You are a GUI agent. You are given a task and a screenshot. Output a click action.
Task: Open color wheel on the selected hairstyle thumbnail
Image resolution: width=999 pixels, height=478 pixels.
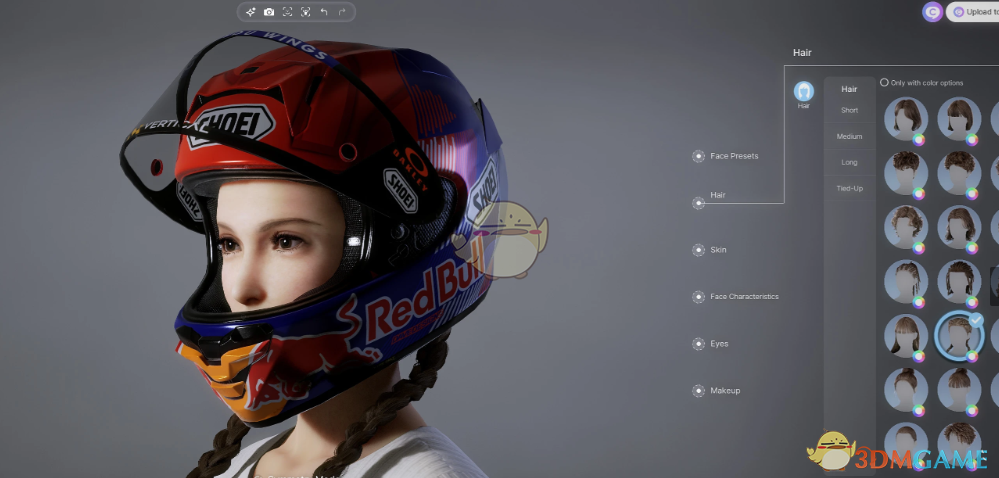[x=972, y=356]
